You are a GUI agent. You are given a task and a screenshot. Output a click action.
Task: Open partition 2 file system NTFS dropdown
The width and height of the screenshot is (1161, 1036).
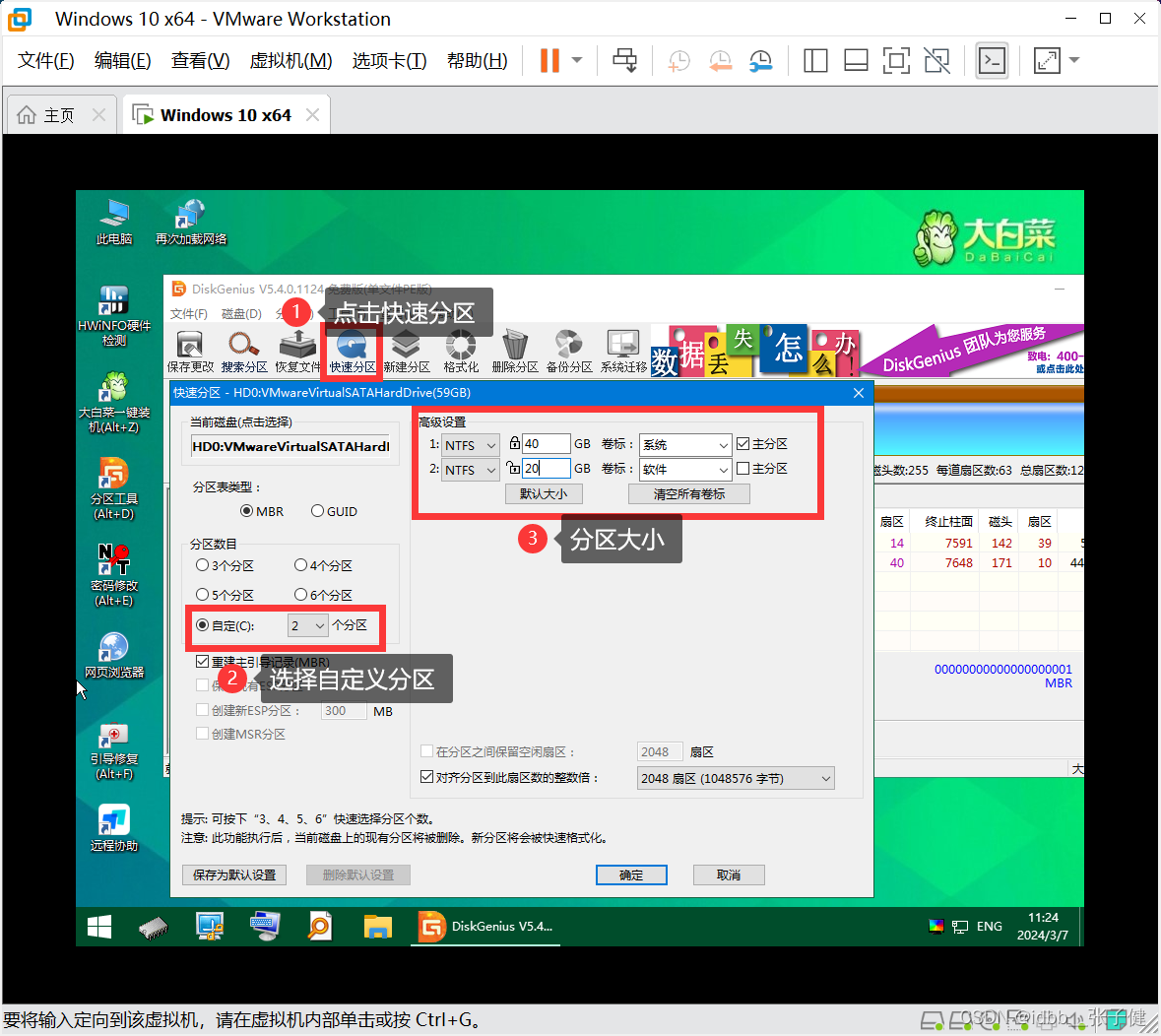(471, 470)
